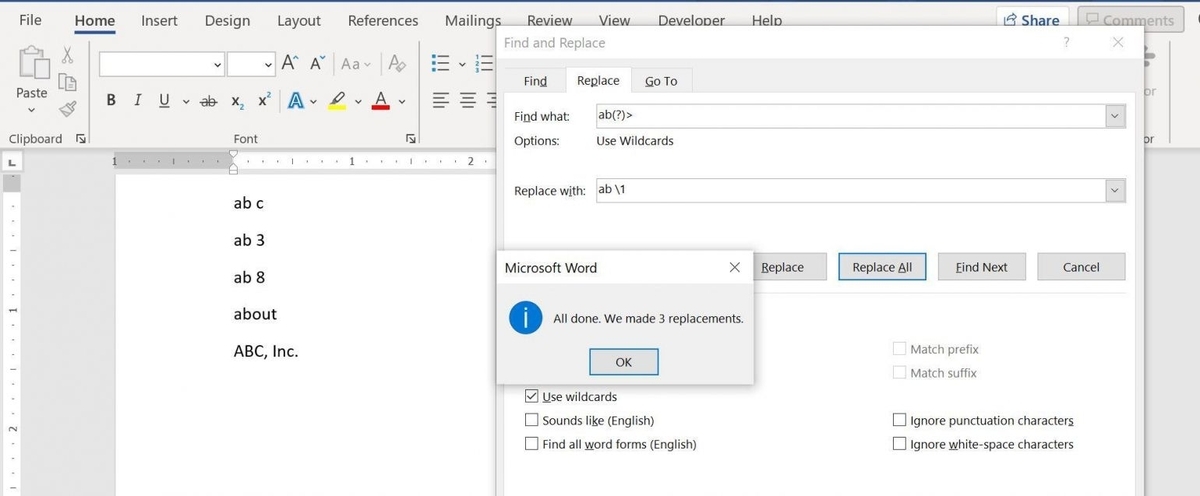Click the Find Next button
1200x496 pixels.
tap(981, 267)
